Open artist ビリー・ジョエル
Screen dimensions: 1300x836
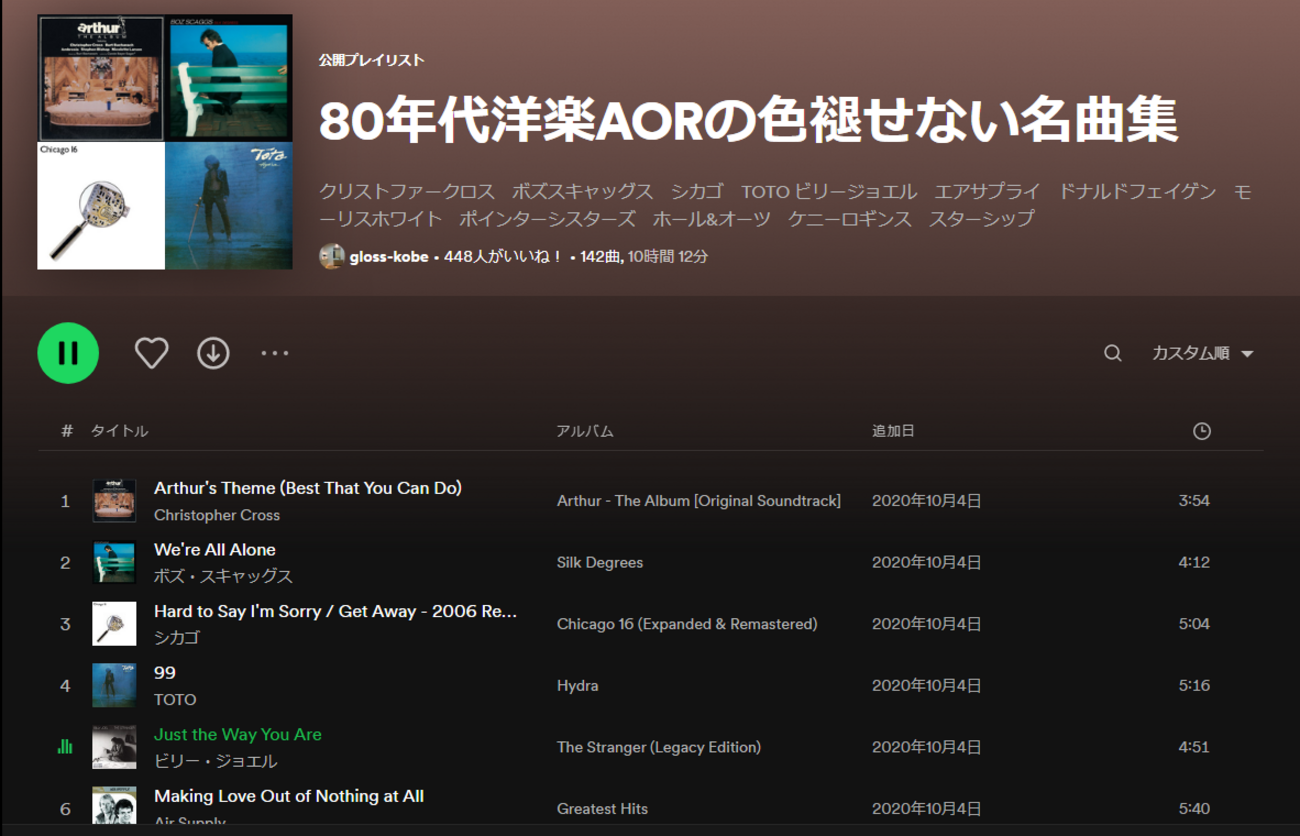(216, 762)
